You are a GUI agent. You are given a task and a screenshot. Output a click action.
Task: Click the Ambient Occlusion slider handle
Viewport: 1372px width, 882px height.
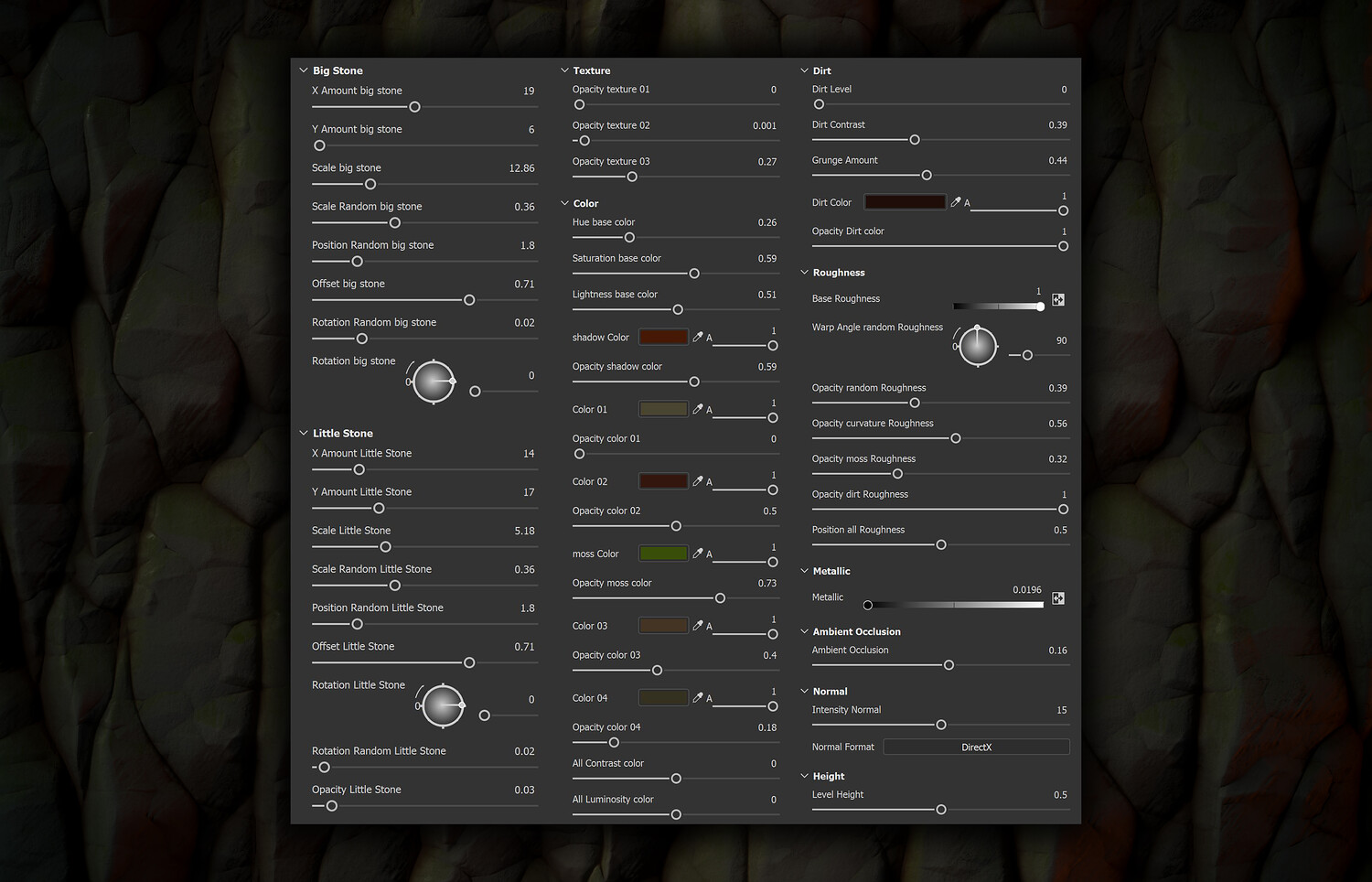(949, 665)
